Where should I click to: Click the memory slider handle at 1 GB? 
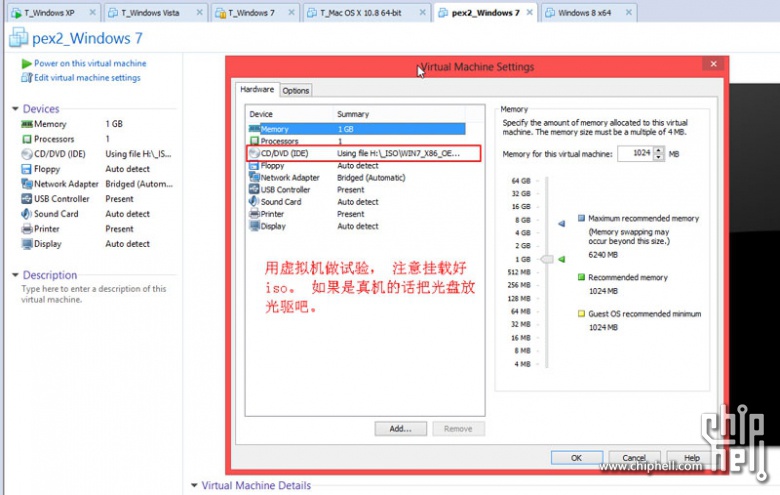coord(547,259)
